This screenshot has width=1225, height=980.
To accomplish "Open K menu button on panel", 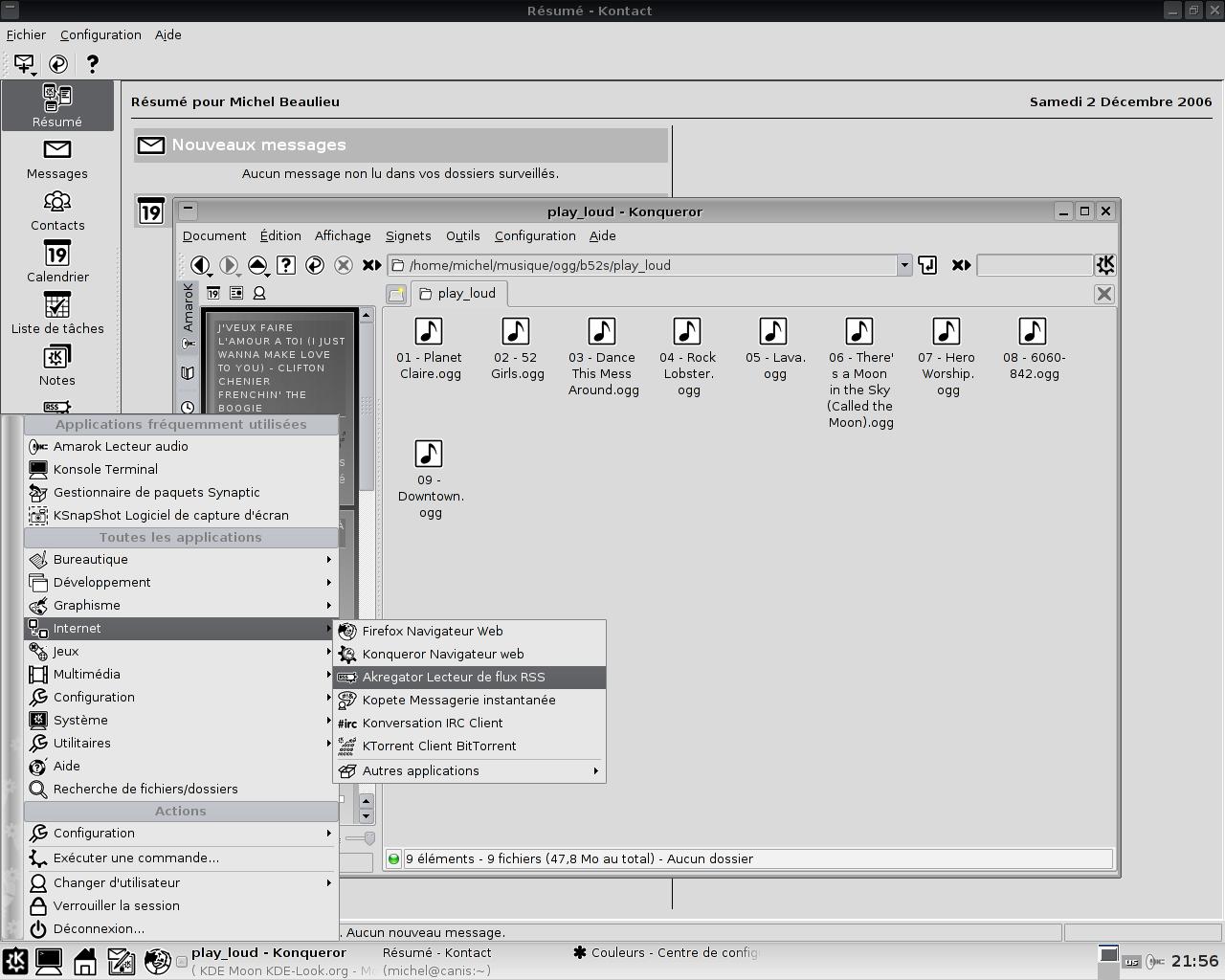I will point(14,961).
